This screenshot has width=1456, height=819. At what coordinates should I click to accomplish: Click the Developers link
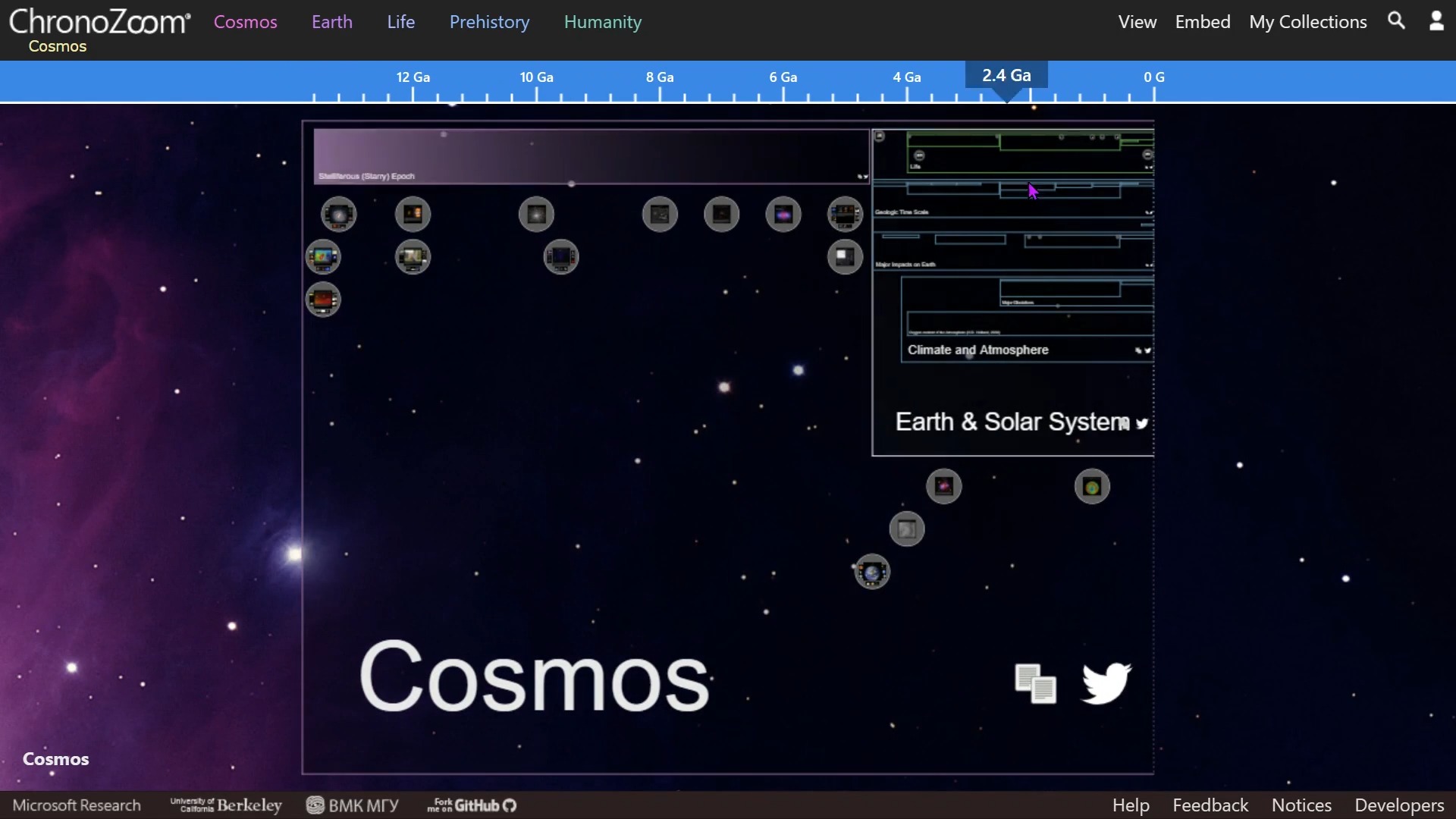(x=1399, y=805)
